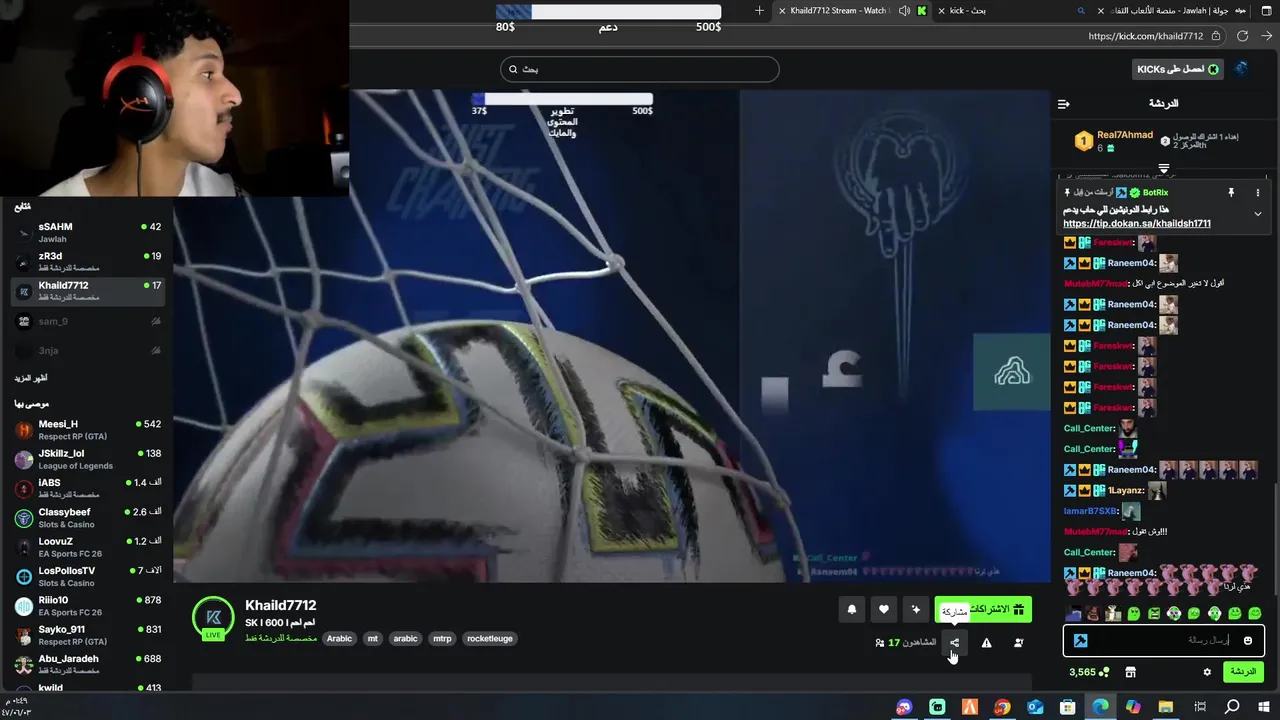The width and height of the screenshot is (1280, 720).
Task: Click the kick.com/khaild7712 address bar
Action: click(1146, 36)
